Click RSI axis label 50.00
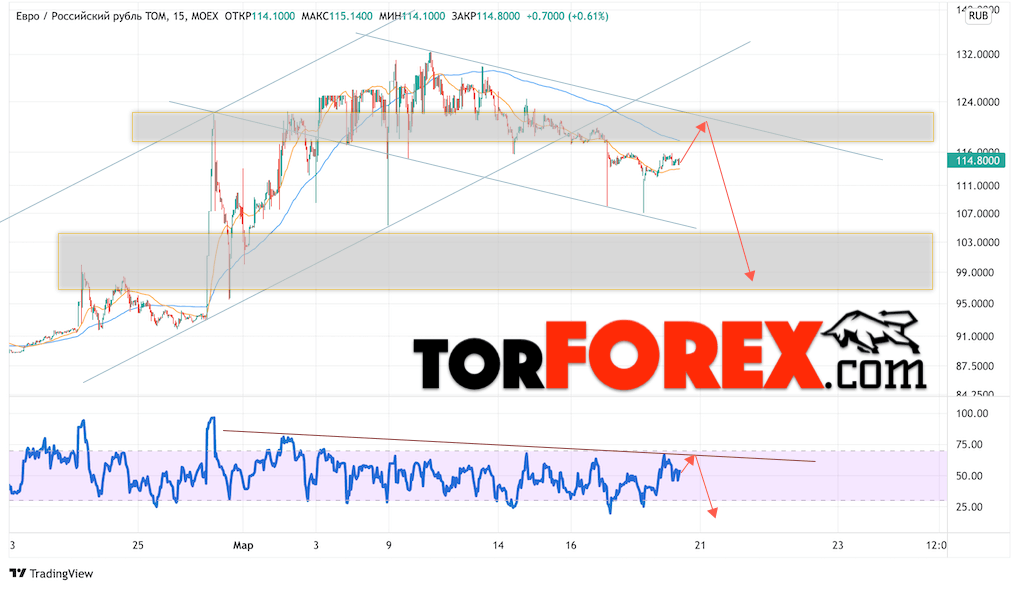Screen dimensions: 1019x589 [x=970, y=476]
